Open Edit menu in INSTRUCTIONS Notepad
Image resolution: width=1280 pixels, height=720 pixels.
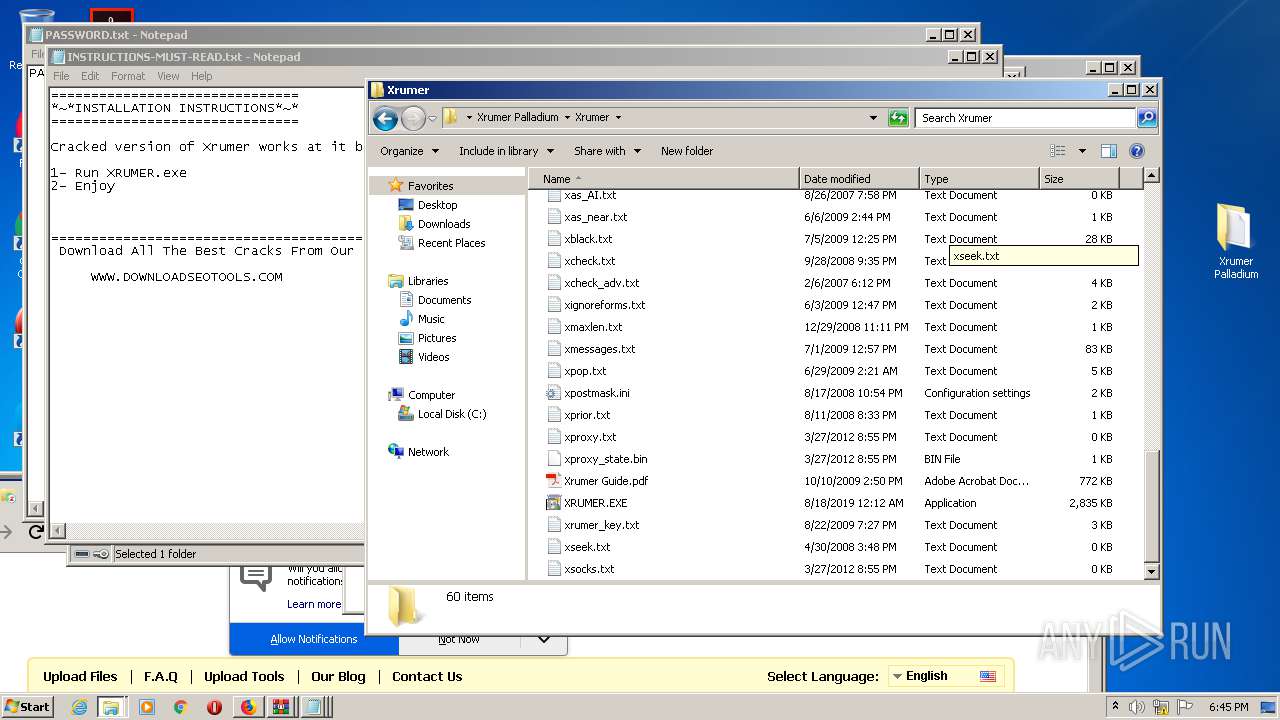click(x=90, y=76)
